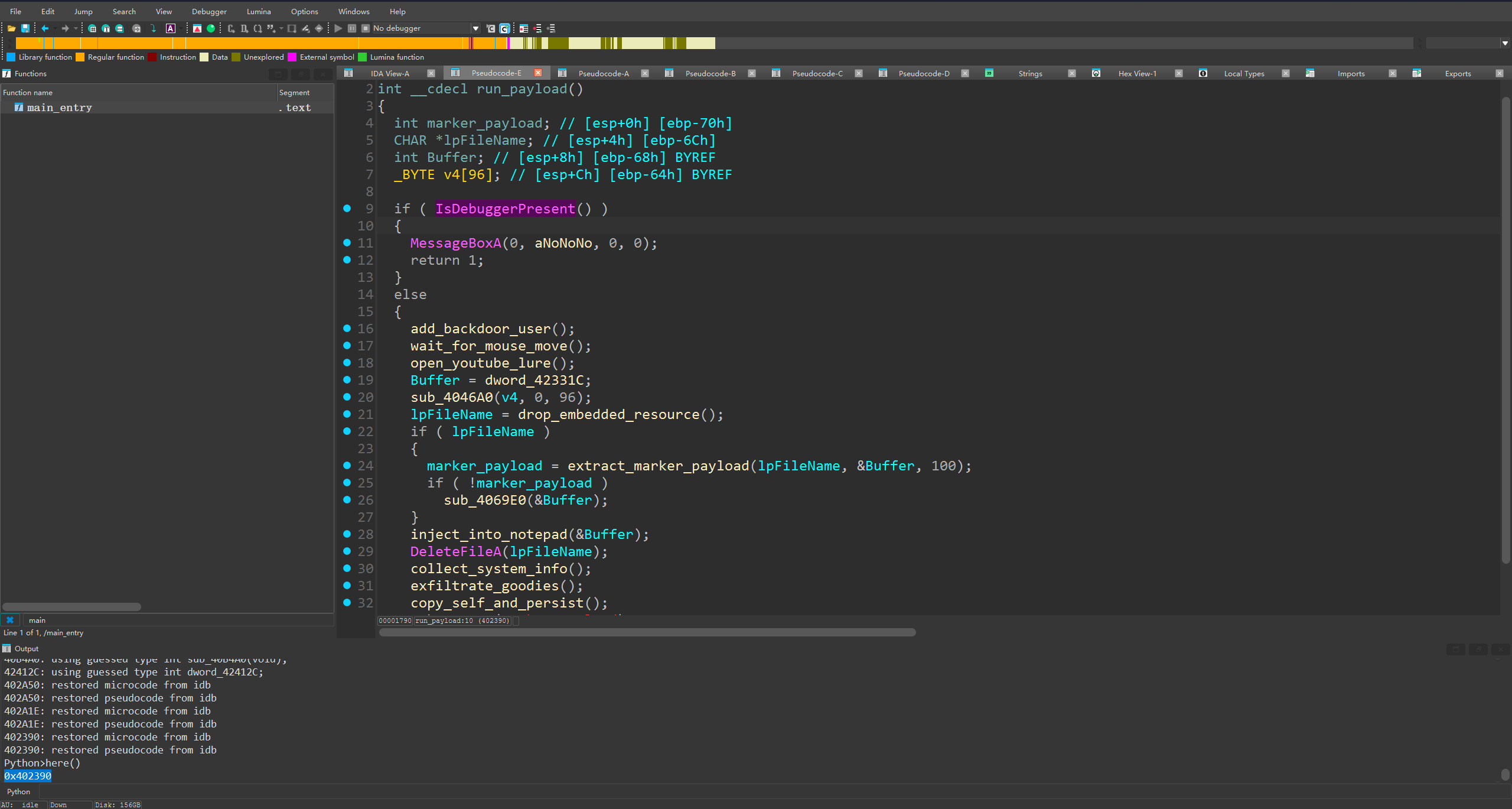Toggle the breakpoint dot on line 21
1512x809 pixels.
347,414
